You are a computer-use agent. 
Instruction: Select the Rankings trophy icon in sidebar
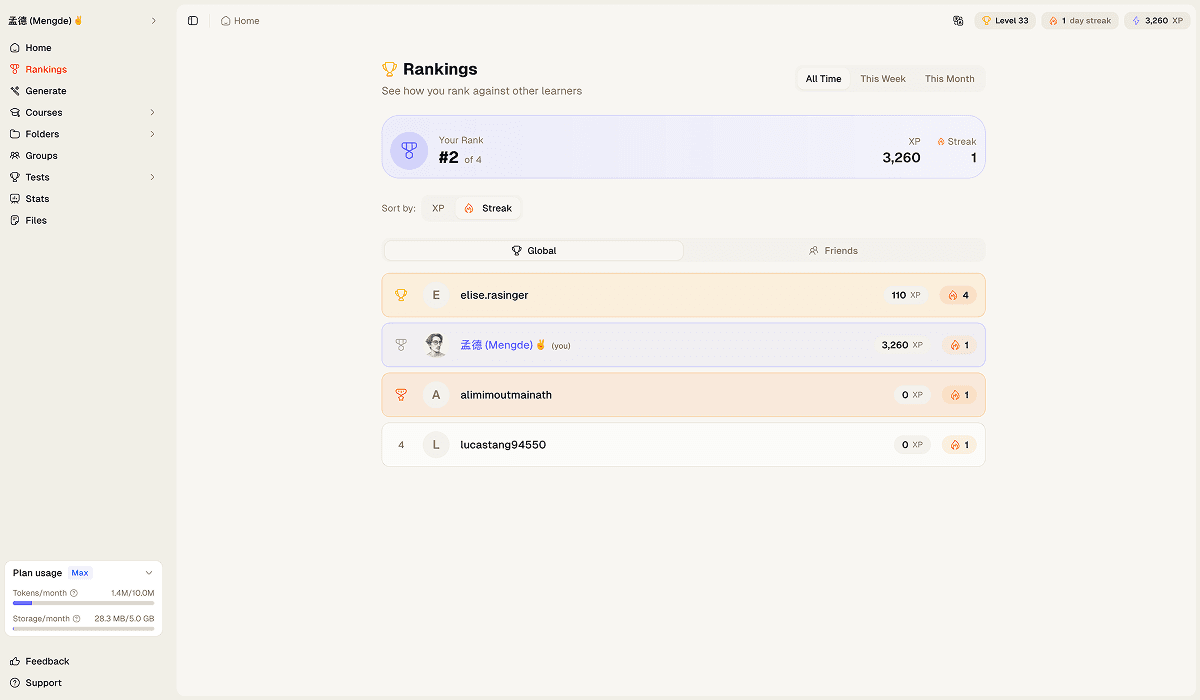pos(14,69)
